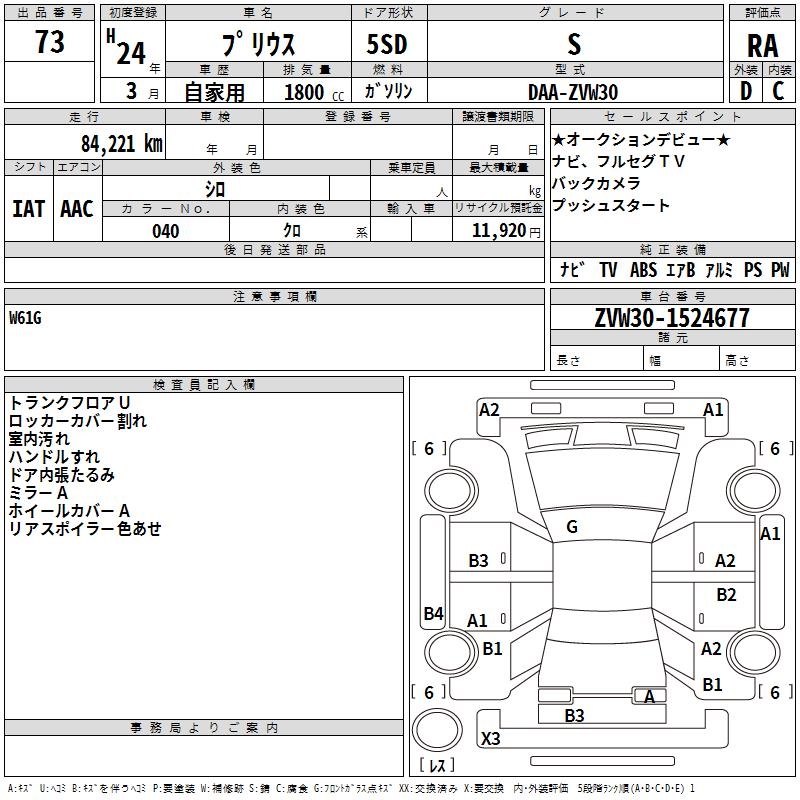Image resolution: width=800 pixels, height=800 pixels.
Task: Click the ★オークションデビュー★ sales point
Action: coord(641,140)
